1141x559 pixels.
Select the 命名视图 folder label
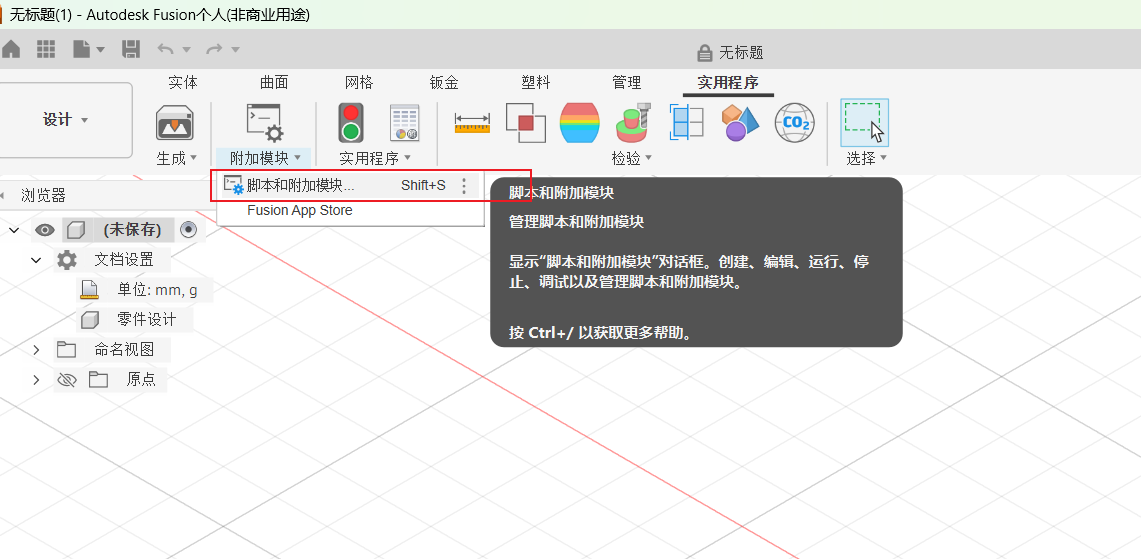click(124, 349)
